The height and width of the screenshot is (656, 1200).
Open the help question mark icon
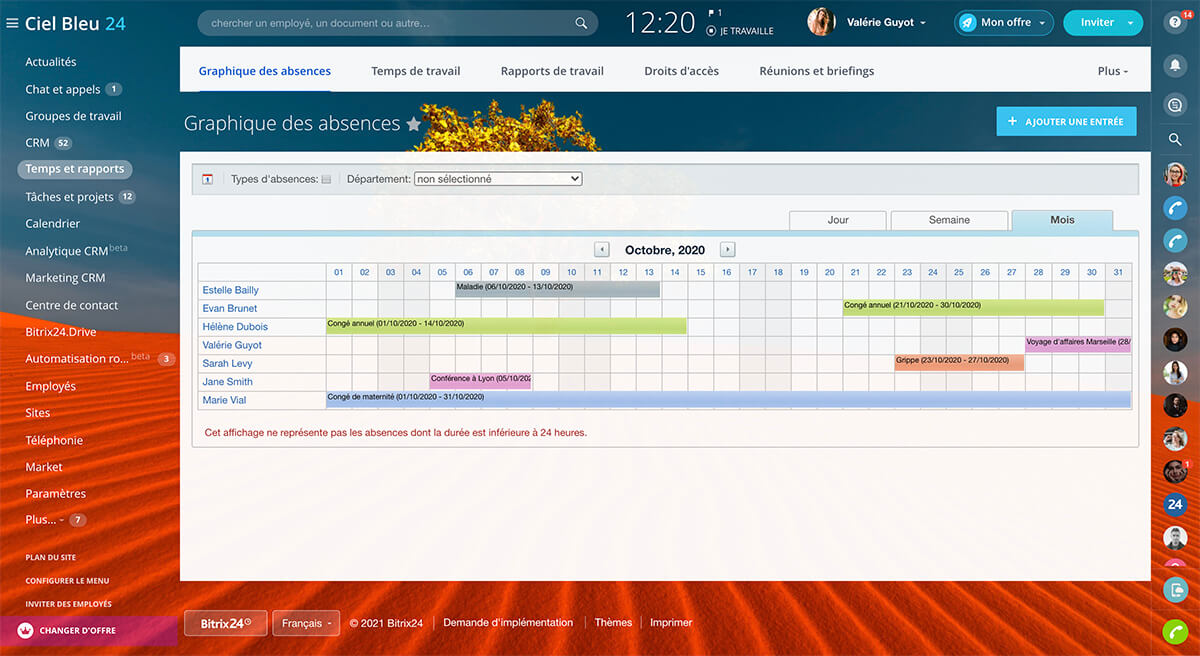pos(1175,22)
